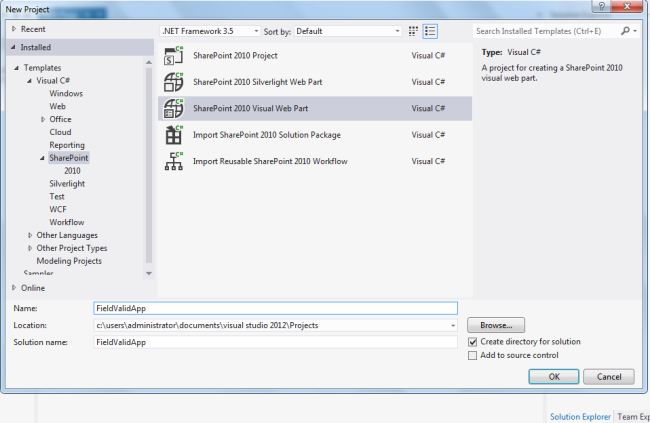Click the Import Reusable SharePoint 2010 Workflow icon

coord(173,161)
